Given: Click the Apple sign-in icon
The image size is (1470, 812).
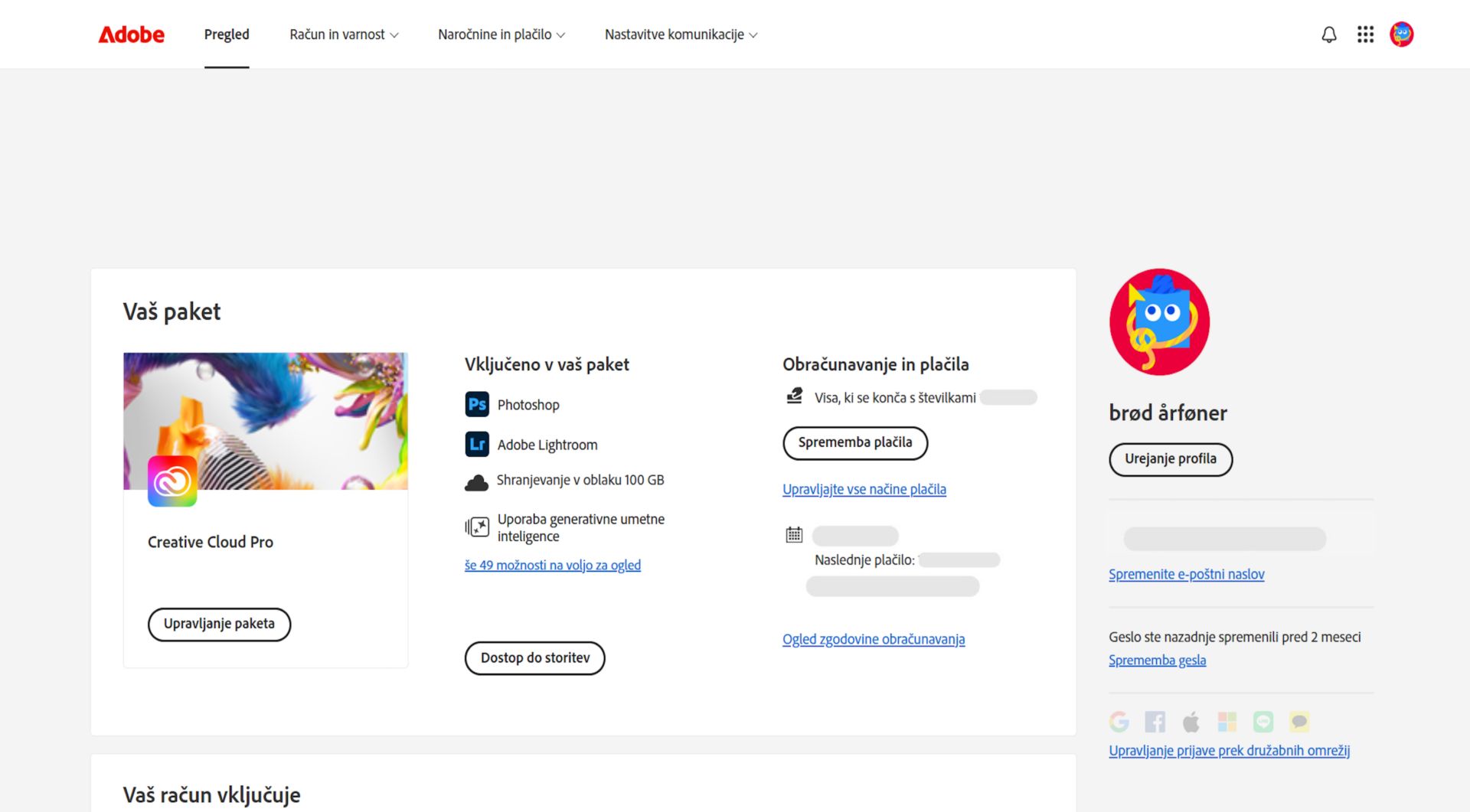Looking at the screenshot, I should (1191, 722).
